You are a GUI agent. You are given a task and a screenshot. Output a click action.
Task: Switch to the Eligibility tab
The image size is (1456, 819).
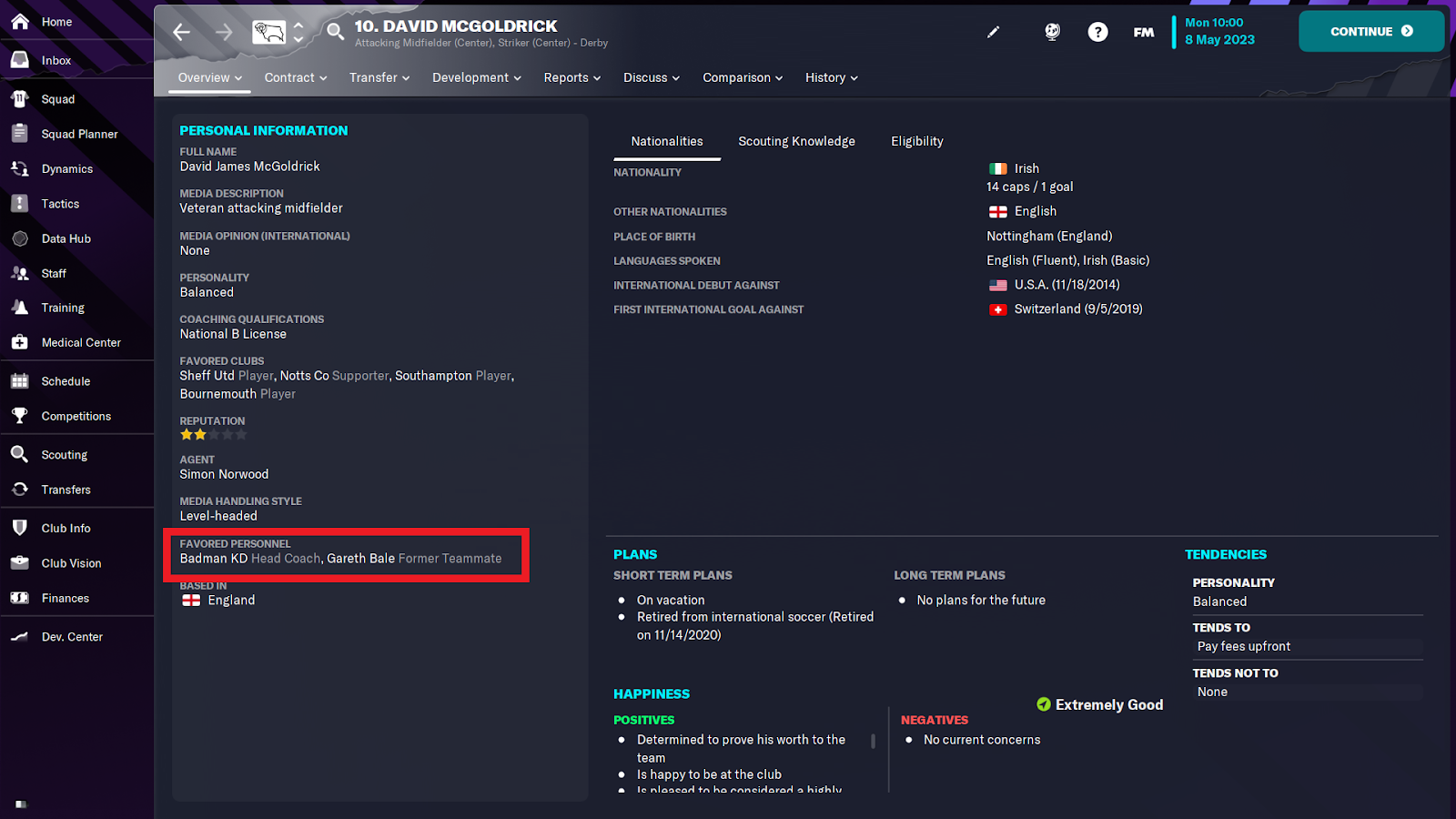tap(916, 141)
